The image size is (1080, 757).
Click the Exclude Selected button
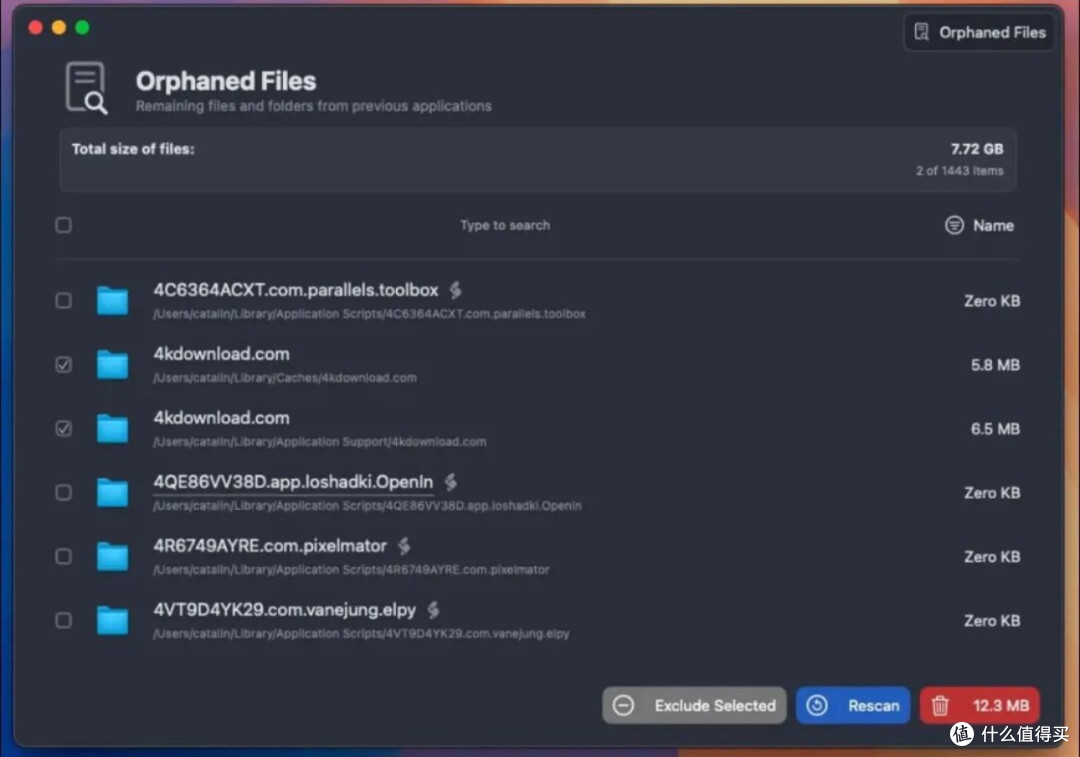(x=694, y=705)
